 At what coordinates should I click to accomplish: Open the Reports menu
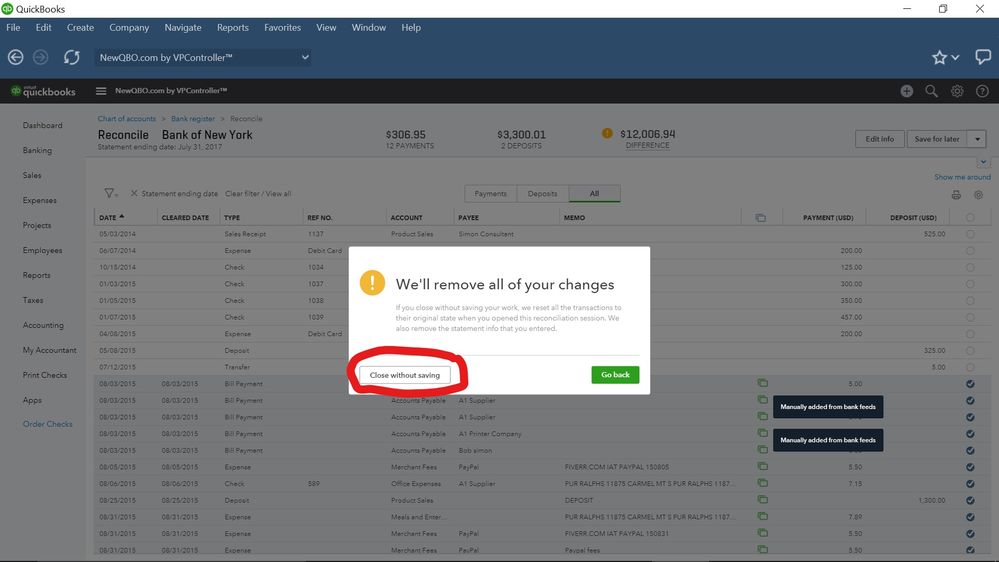pos(233,27)
